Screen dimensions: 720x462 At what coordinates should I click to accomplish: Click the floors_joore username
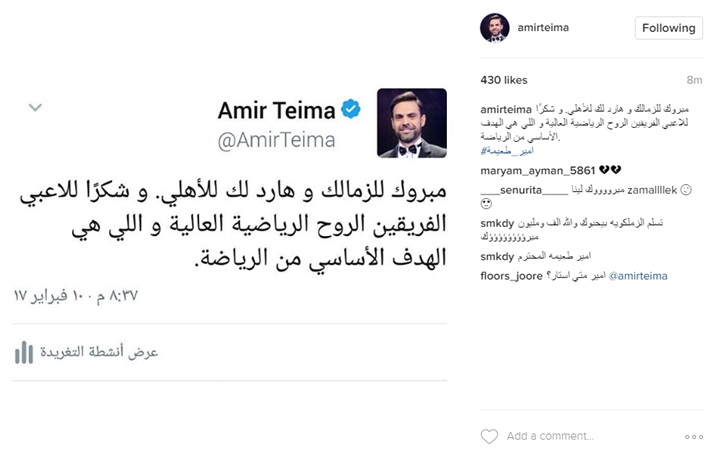(512, 276)
